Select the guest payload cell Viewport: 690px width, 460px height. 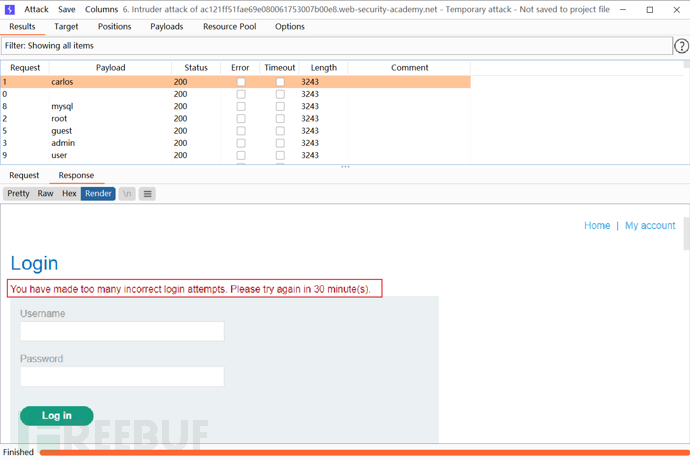[110, 131]
